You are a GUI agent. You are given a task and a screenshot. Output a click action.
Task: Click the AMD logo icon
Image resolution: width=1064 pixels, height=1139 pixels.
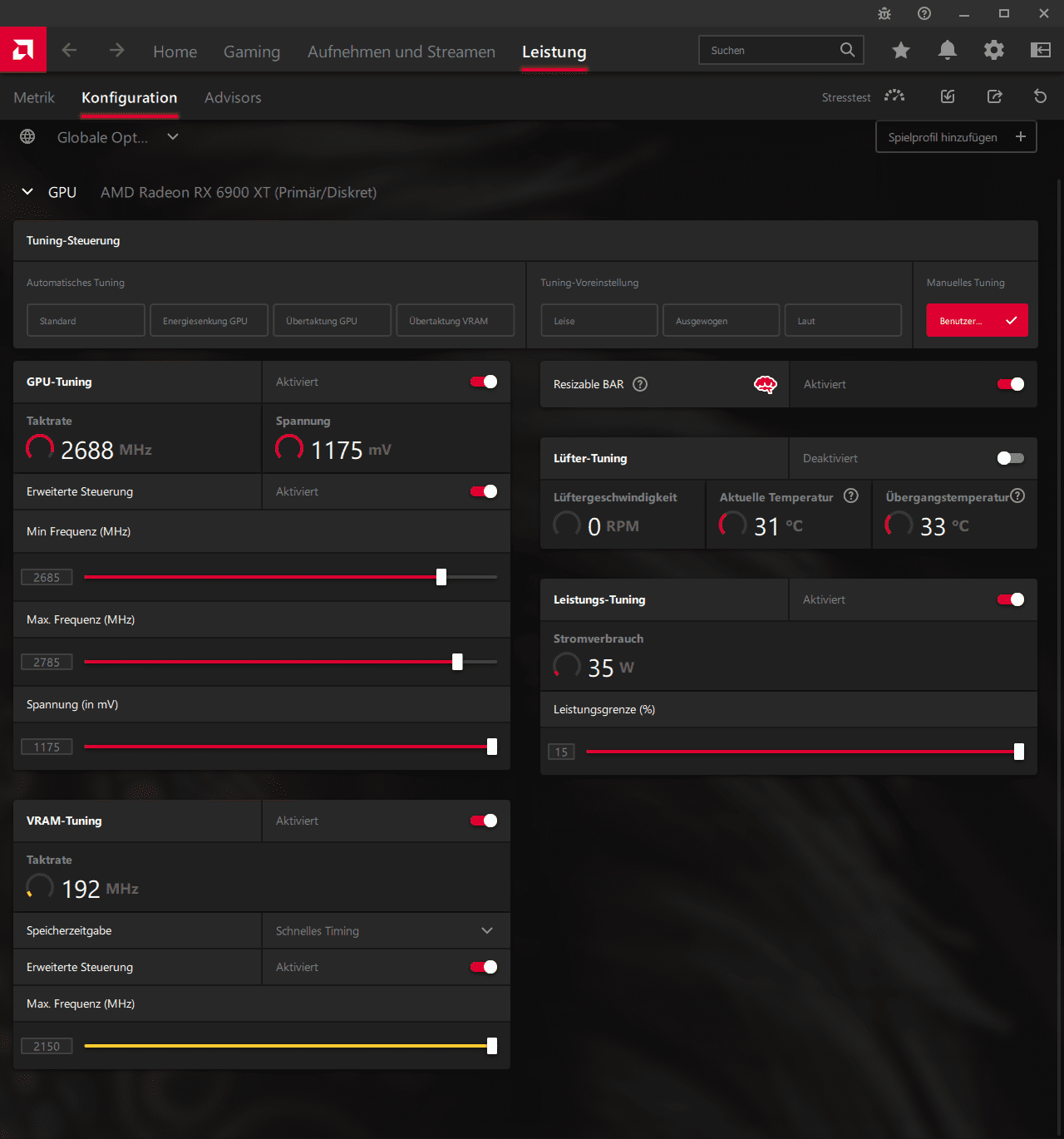coord(23,50)
